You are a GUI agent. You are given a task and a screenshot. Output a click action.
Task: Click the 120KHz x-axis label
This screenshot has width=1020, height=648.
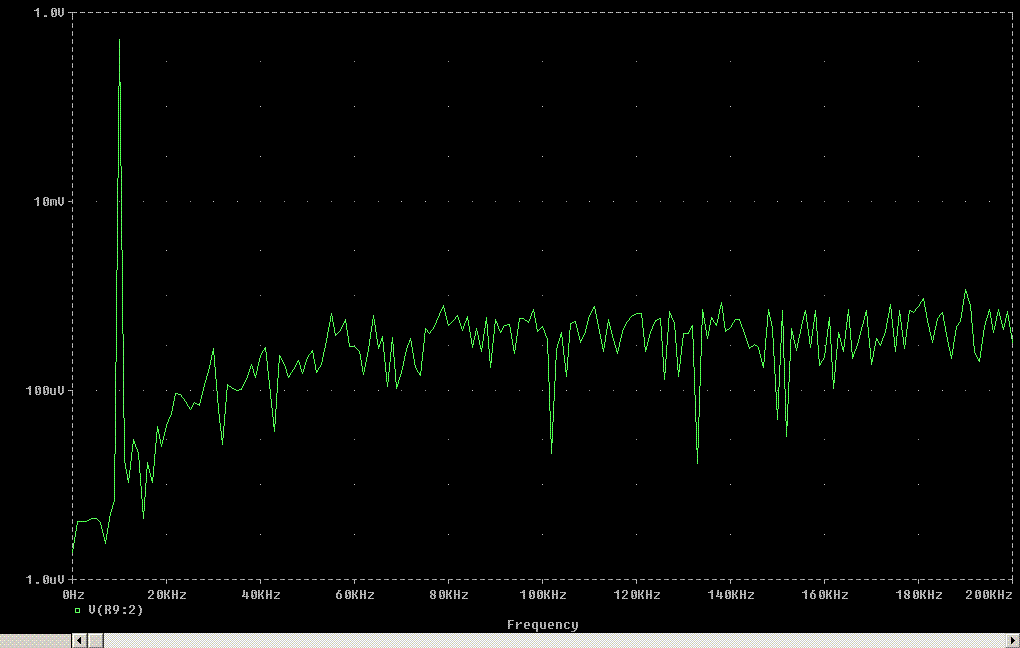pos(637,595)
